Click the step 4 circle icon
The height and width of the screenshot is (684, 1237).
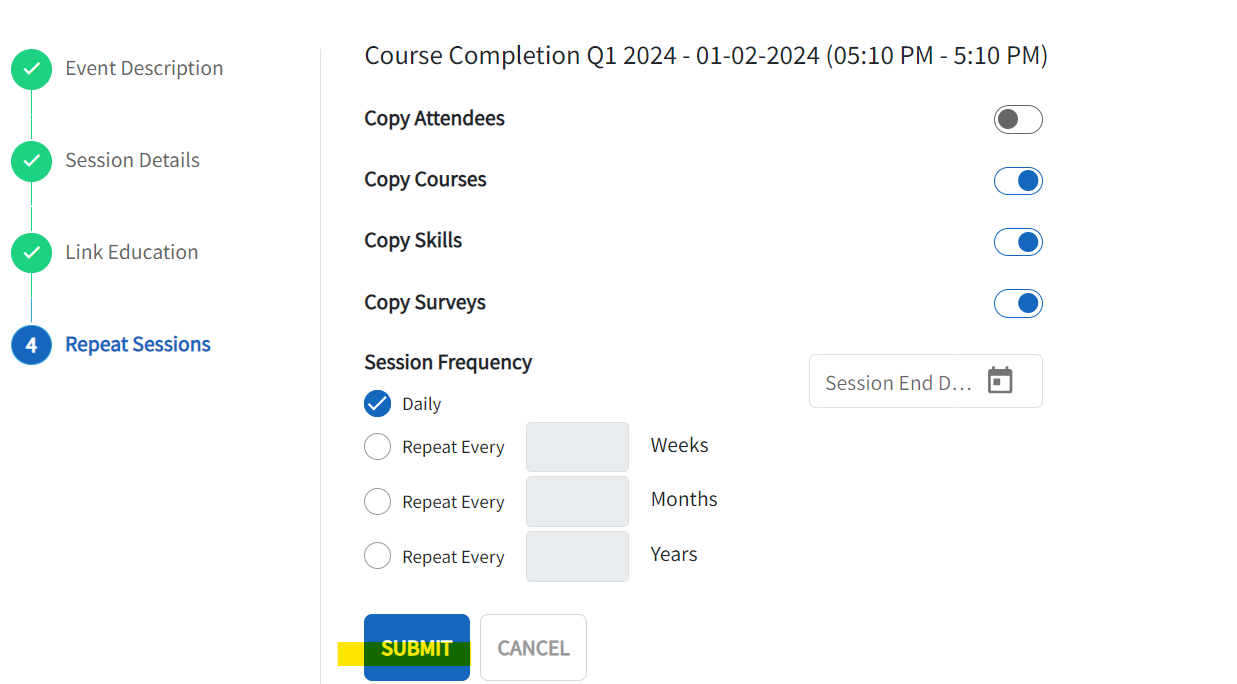pyautogui.click(x=31, y=345)
